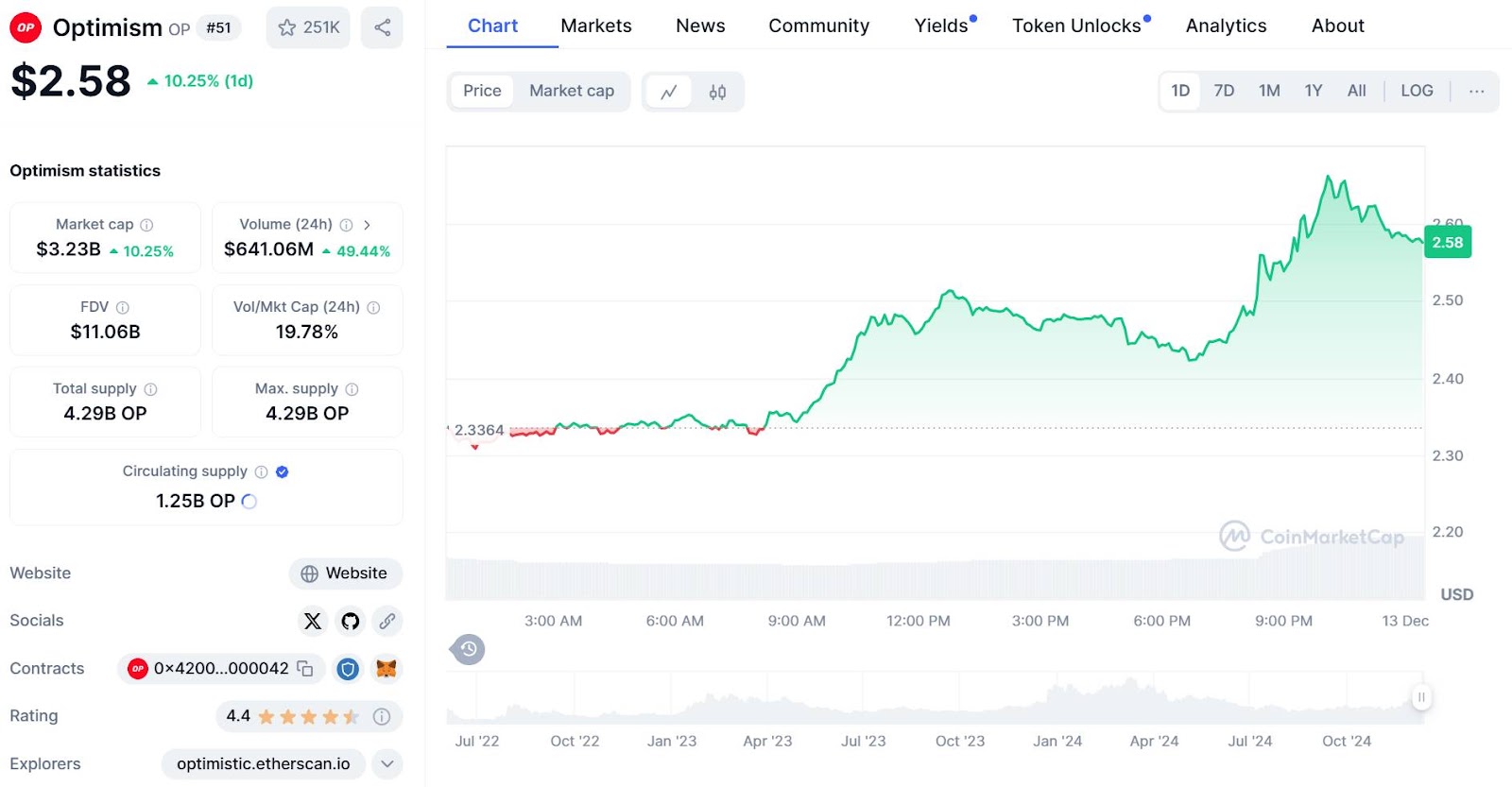Click the Max. supply info icon

(x=352, y=389)
